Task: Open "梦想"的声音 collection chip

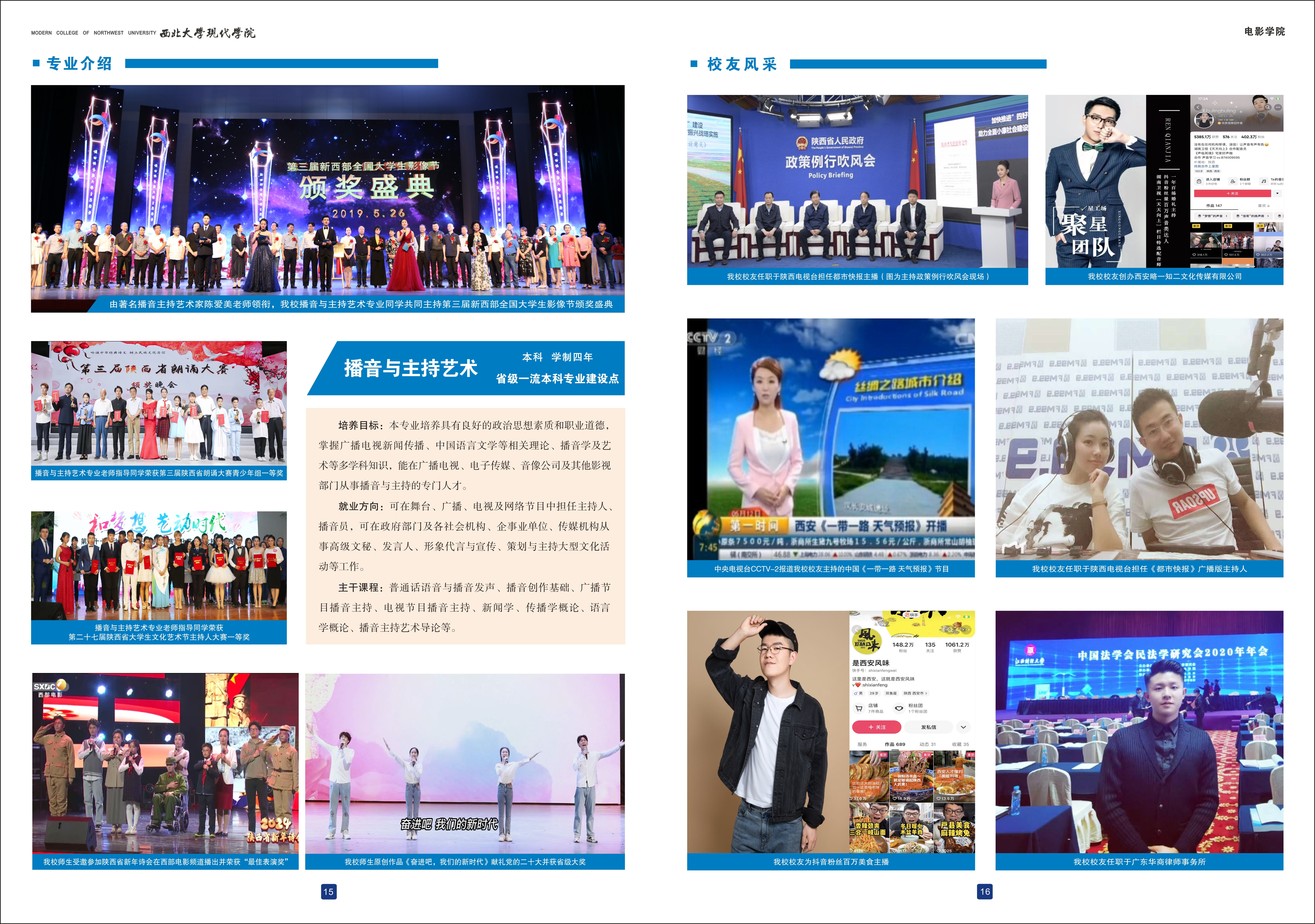Action: pyautogui.click(x=1213, y=216)
